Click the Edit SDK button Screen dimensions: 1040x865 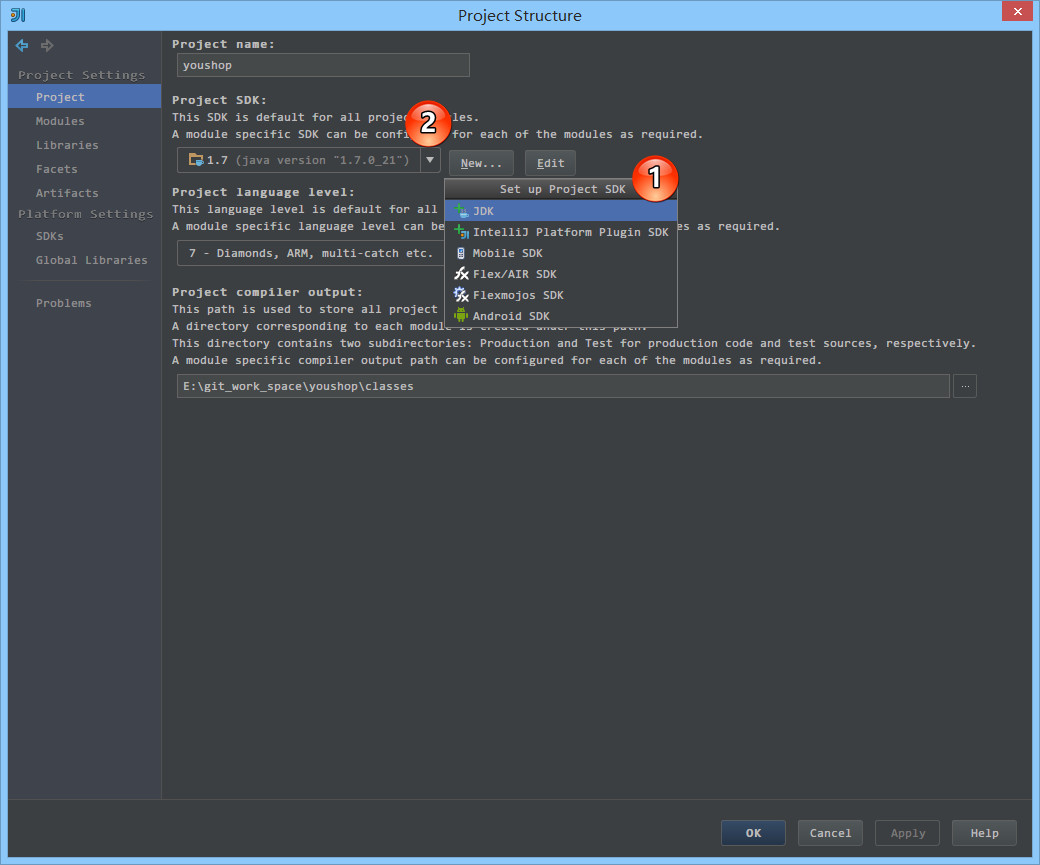pos(550,163)
